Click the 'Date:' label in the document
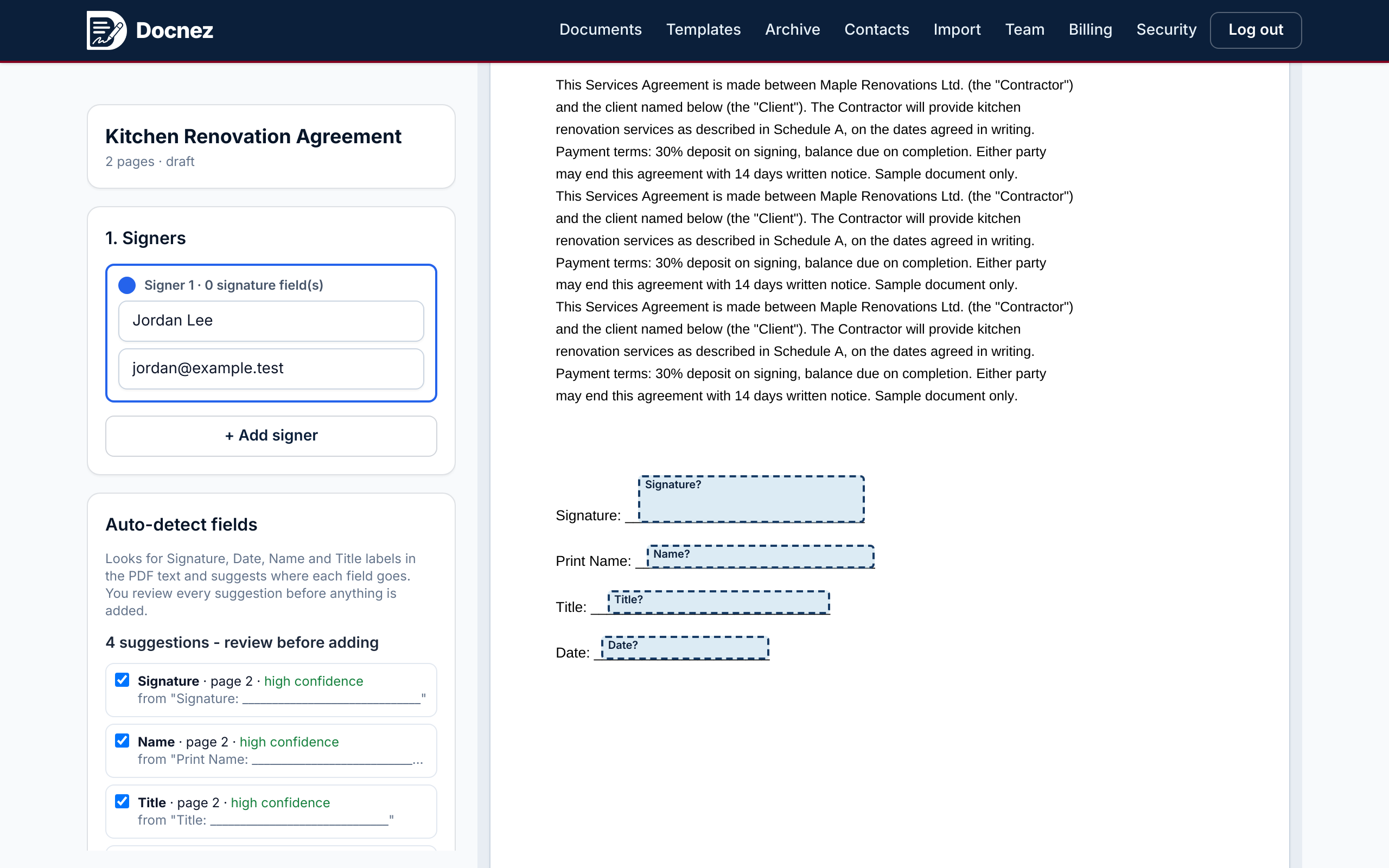This screenshot has height=868, width=1389. (572, 653)
